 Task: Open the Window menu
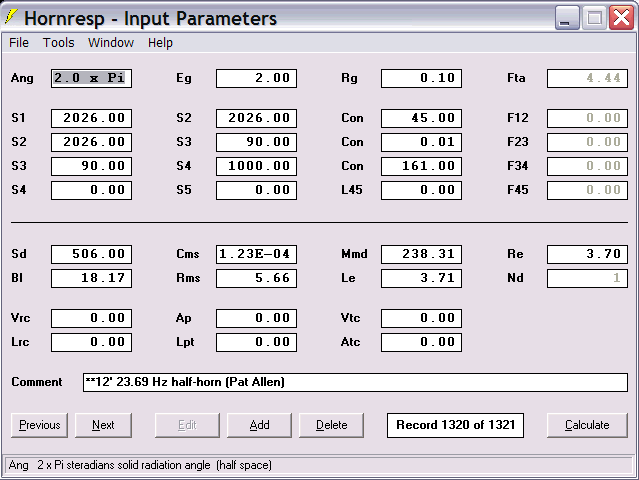111,42
